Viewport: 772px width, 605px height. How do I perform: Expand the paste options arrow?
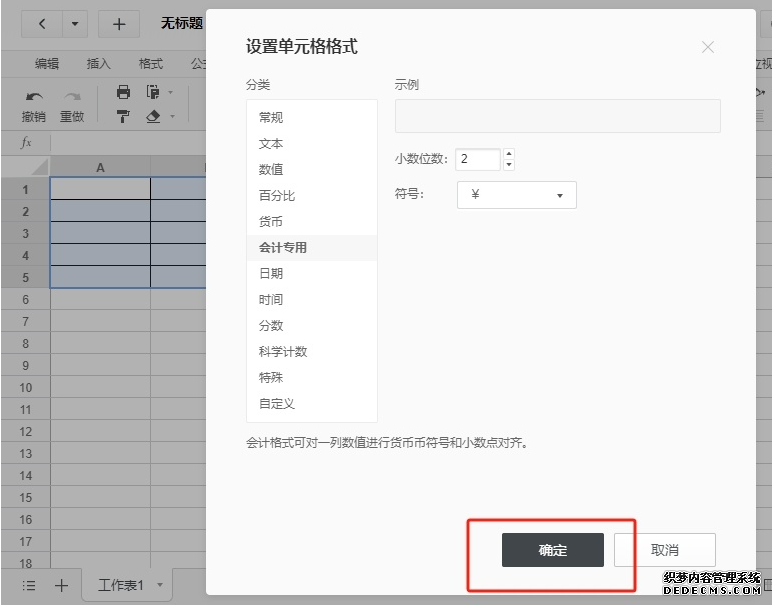[171, 92]
